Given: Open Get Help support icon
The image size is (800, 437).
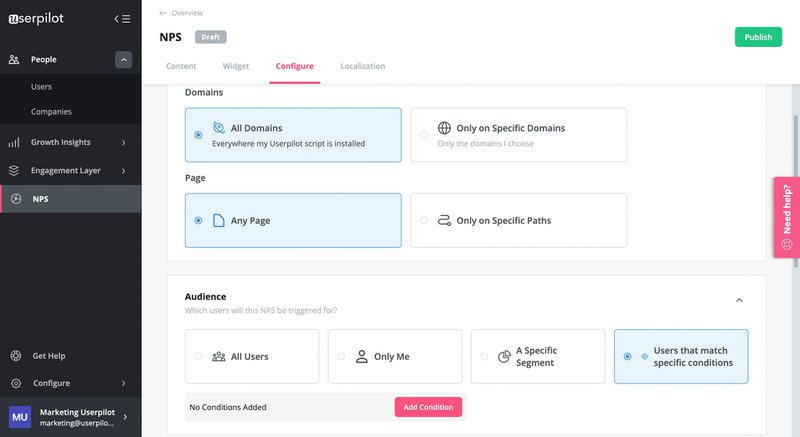Looking at the screenshot, I should pyautogui.click(x=15, y=356).
